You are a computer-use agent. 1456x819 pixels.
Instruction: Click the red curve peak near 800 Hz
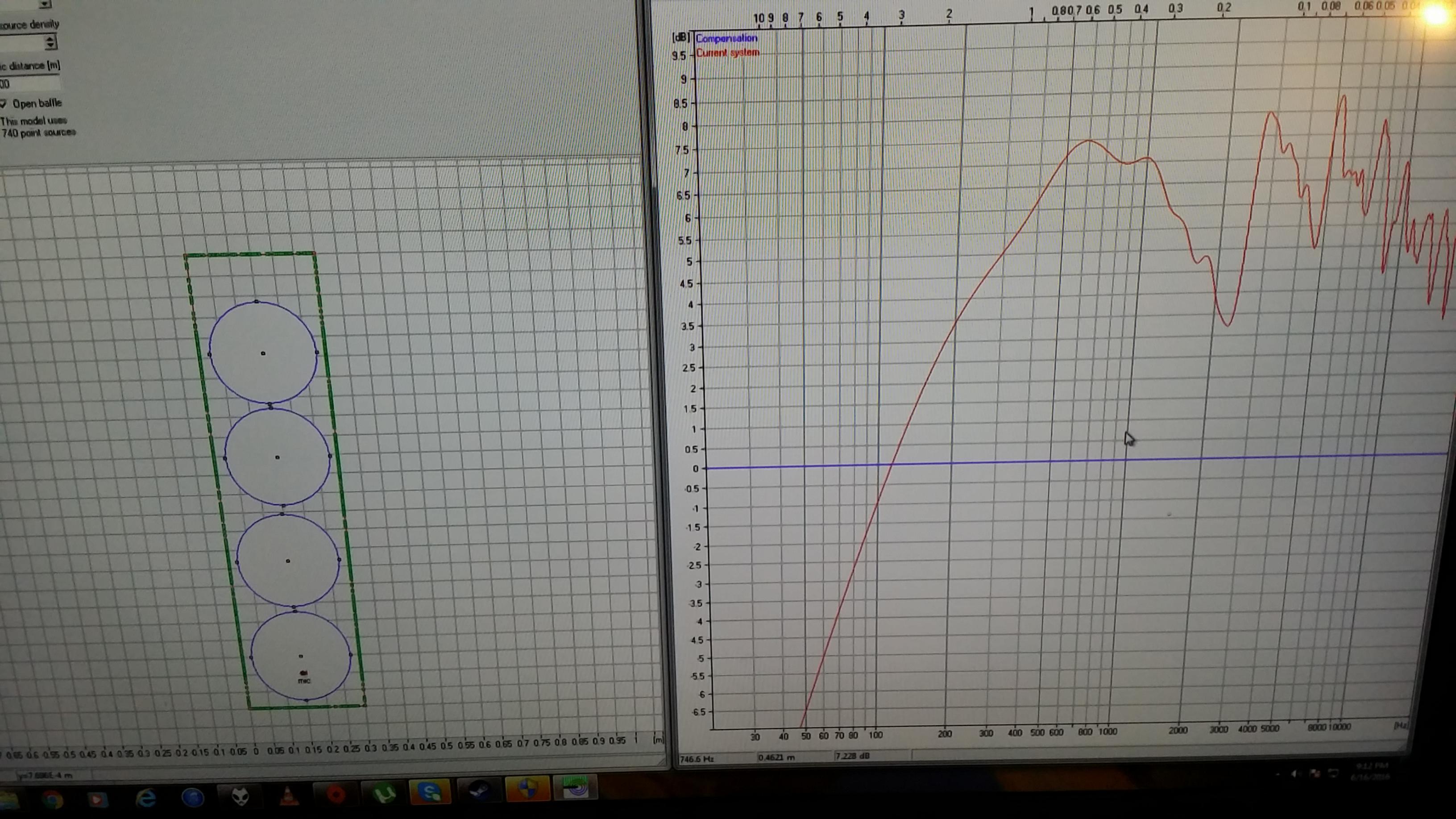(x=1088, y=141)
